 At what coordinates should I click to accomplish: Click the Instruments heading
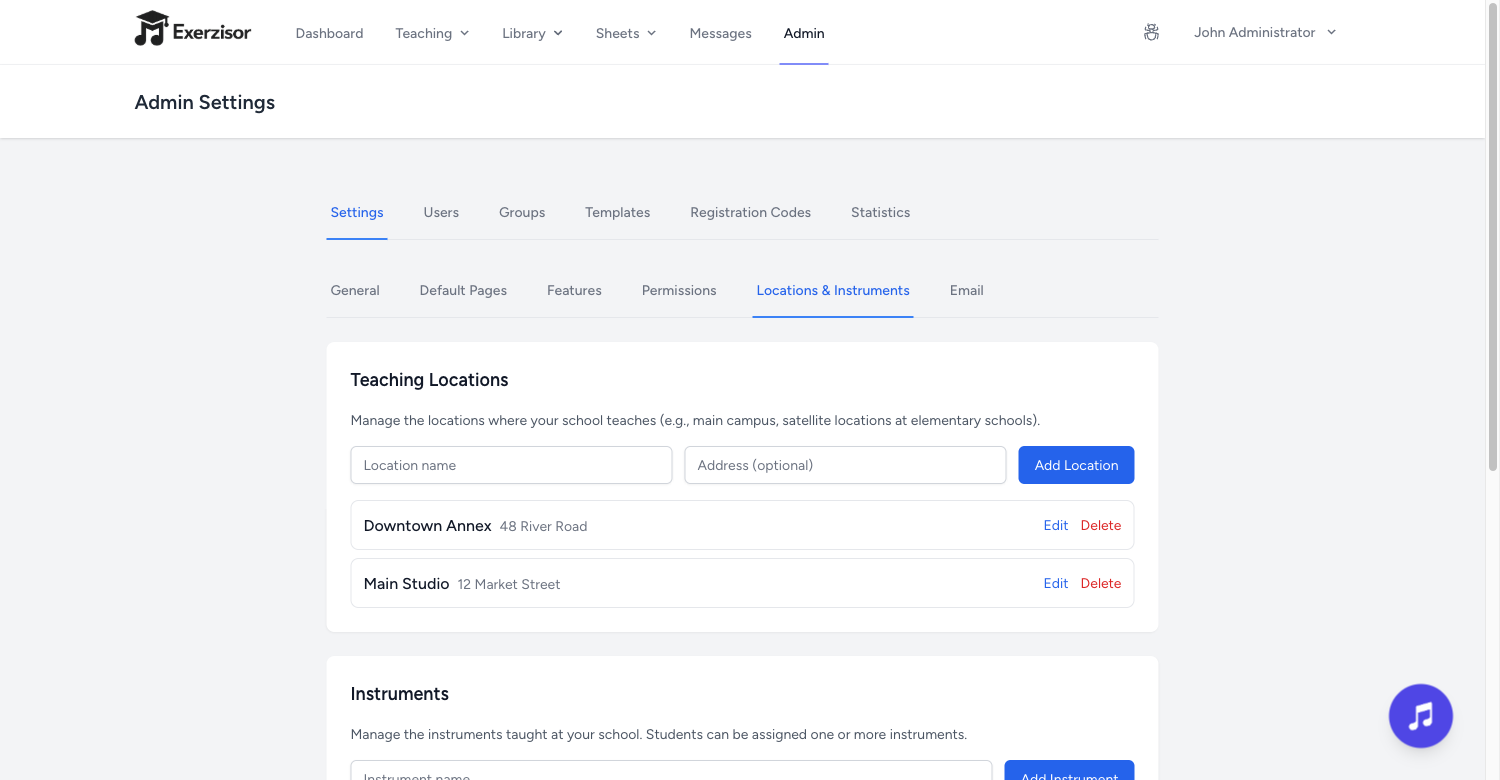pos(399,694)
